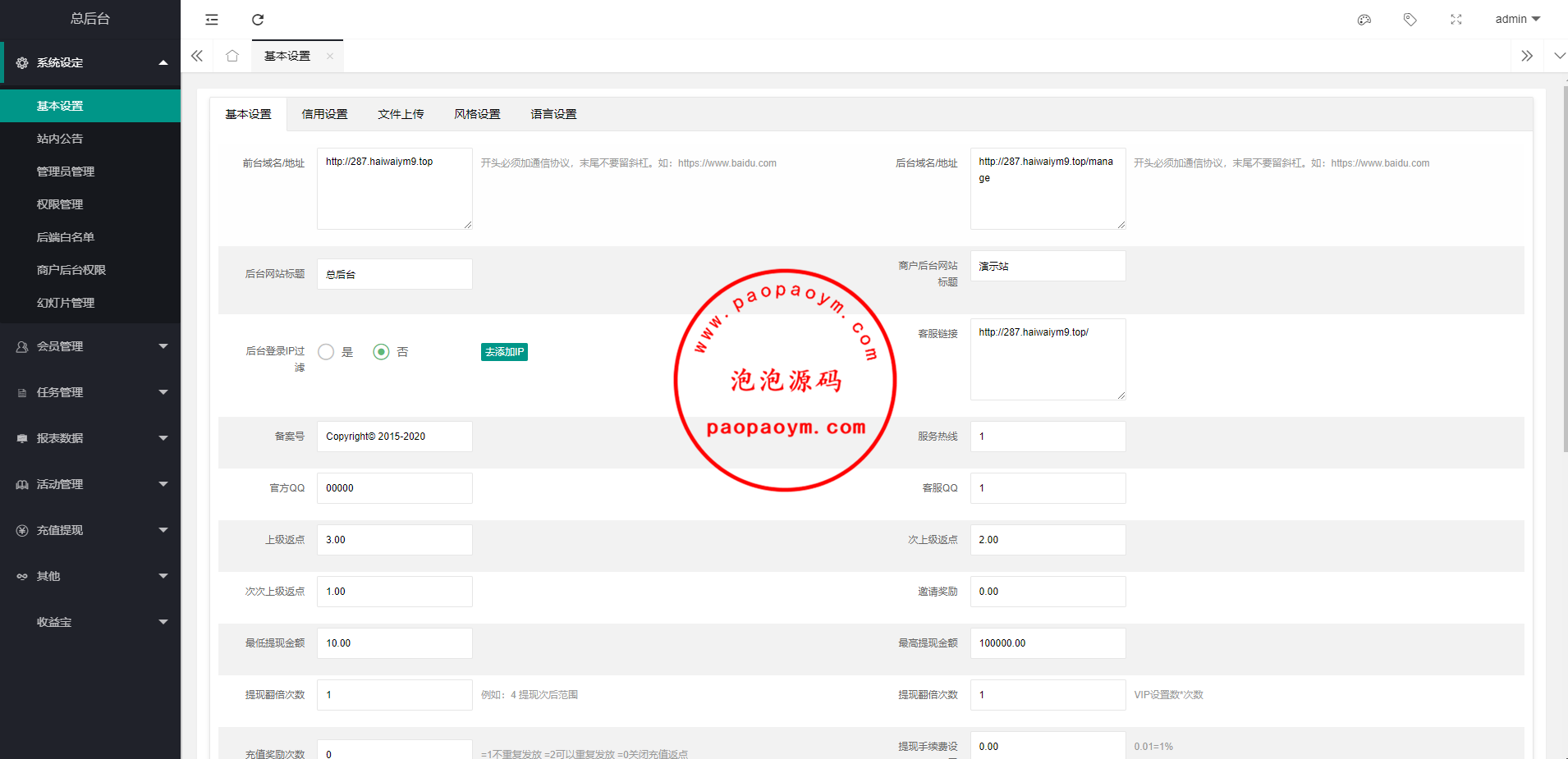This screenshot has height=759, width=1568.
Task: Open the admin user dropdown
Action: point(1517,19)
